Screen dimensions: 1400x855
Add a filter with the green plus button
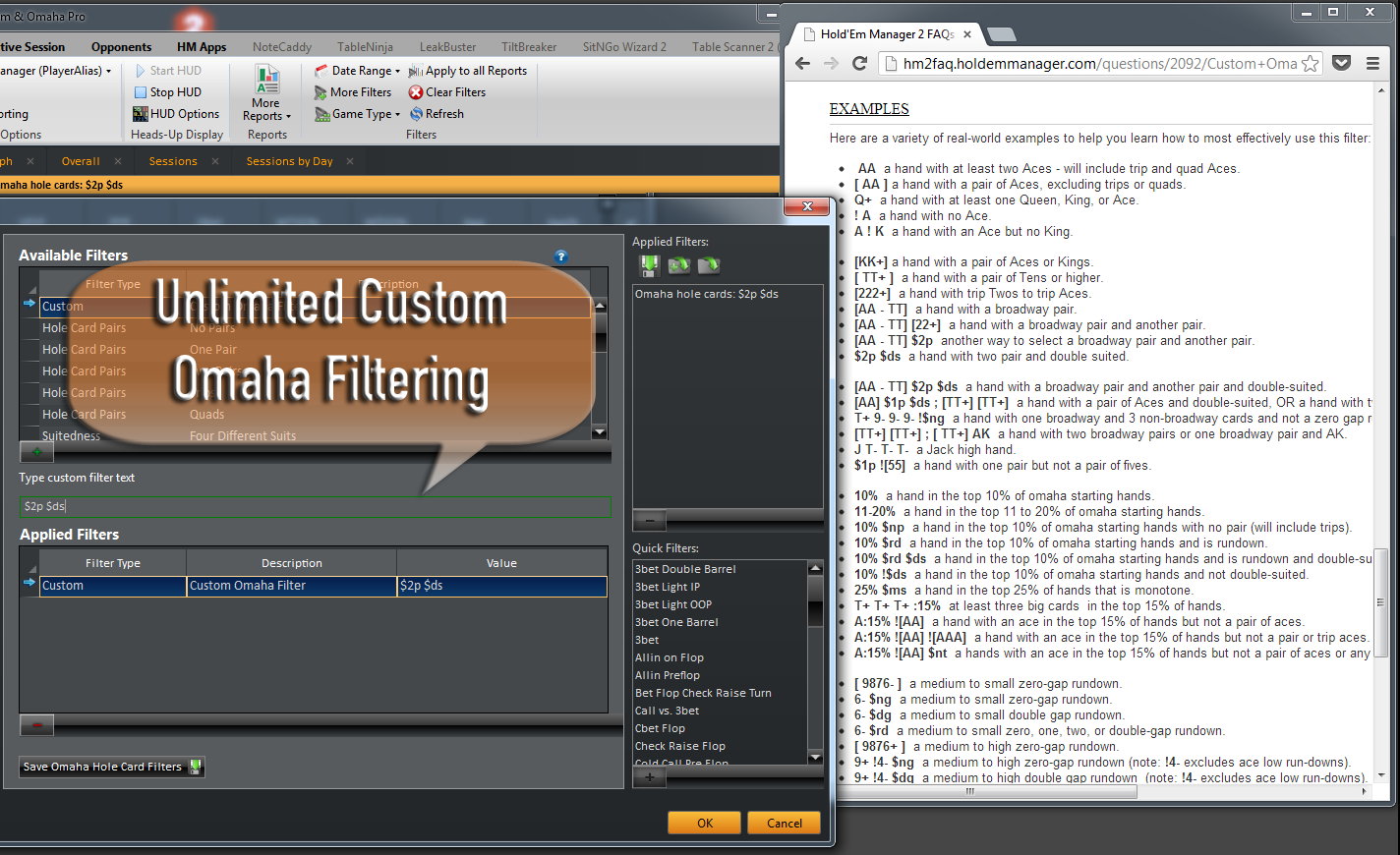click(36, 452)
